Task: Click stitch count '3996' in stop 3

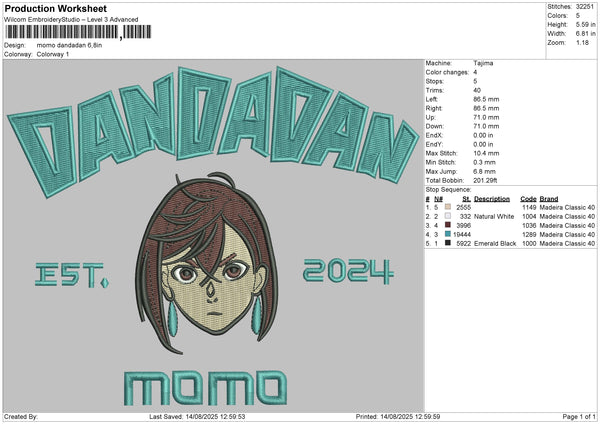Action: (x=463, y=225)
